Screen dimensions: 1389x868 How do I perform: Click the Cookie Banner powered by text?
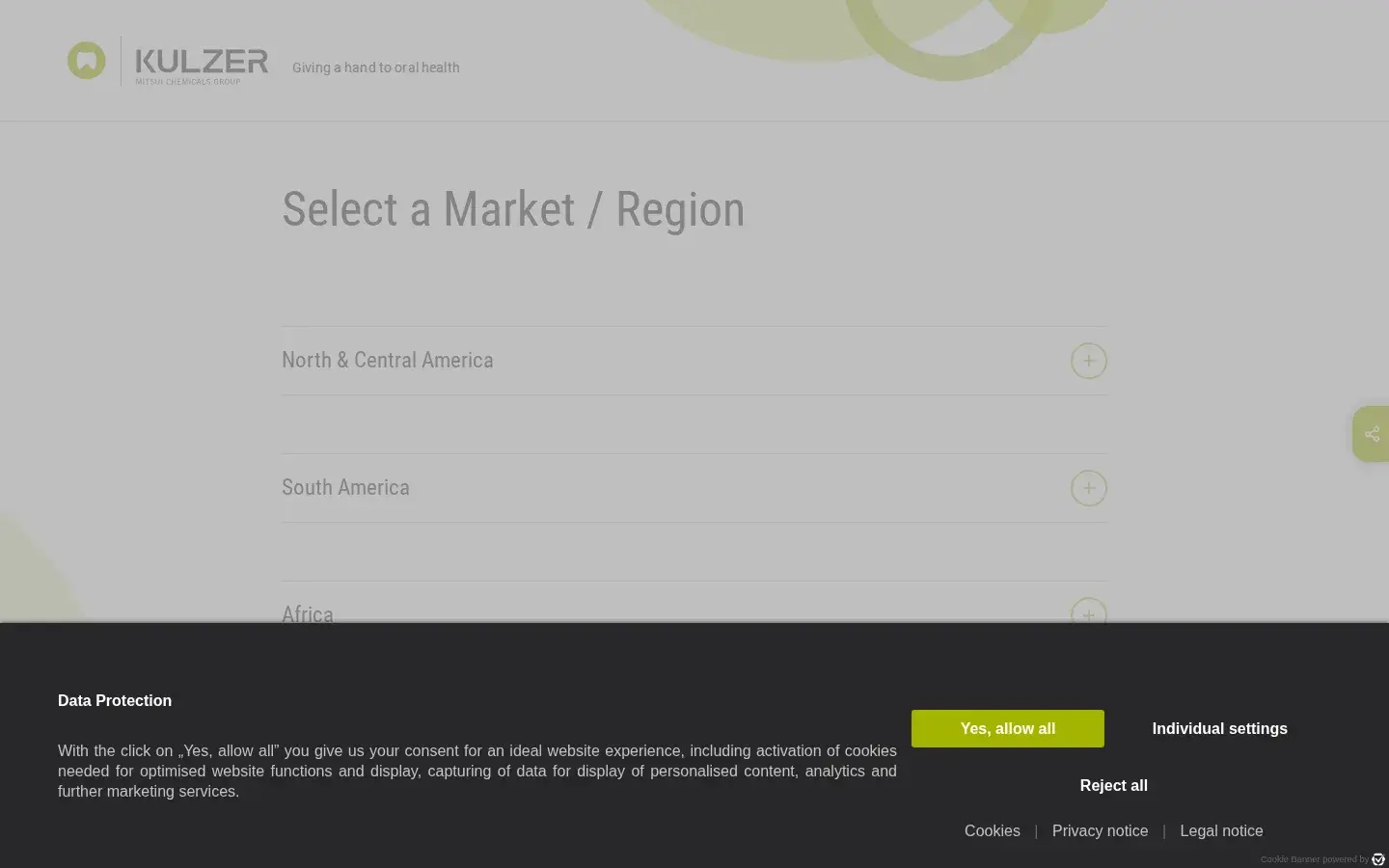[x=1314, y=859]
